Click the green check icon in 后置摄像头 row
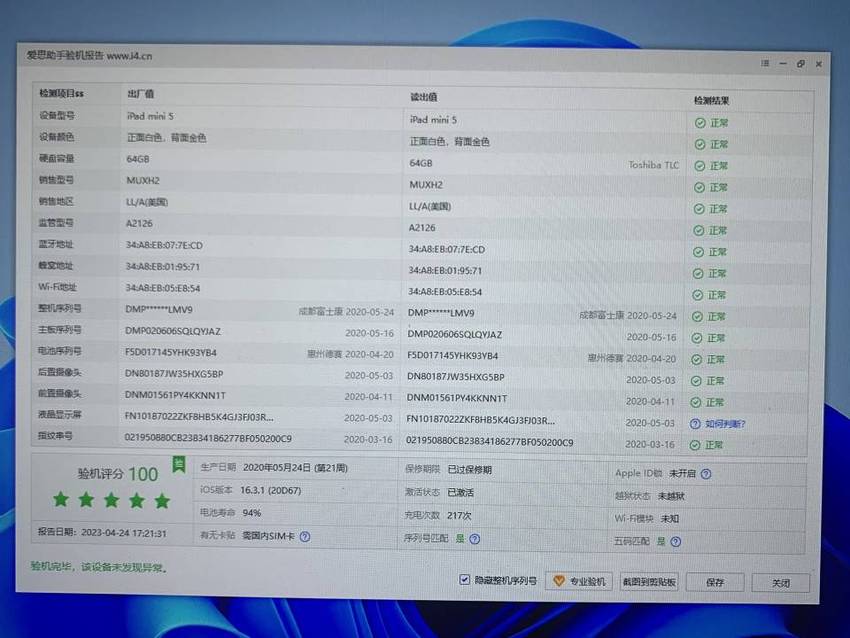850x638 pixels. (x=696, y=381)
